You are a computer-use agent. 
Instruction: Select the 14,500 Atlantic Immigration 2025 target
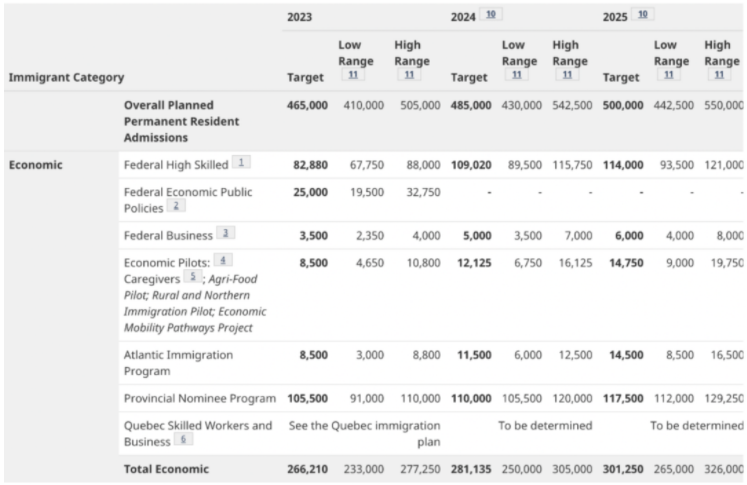pos(626,355)
